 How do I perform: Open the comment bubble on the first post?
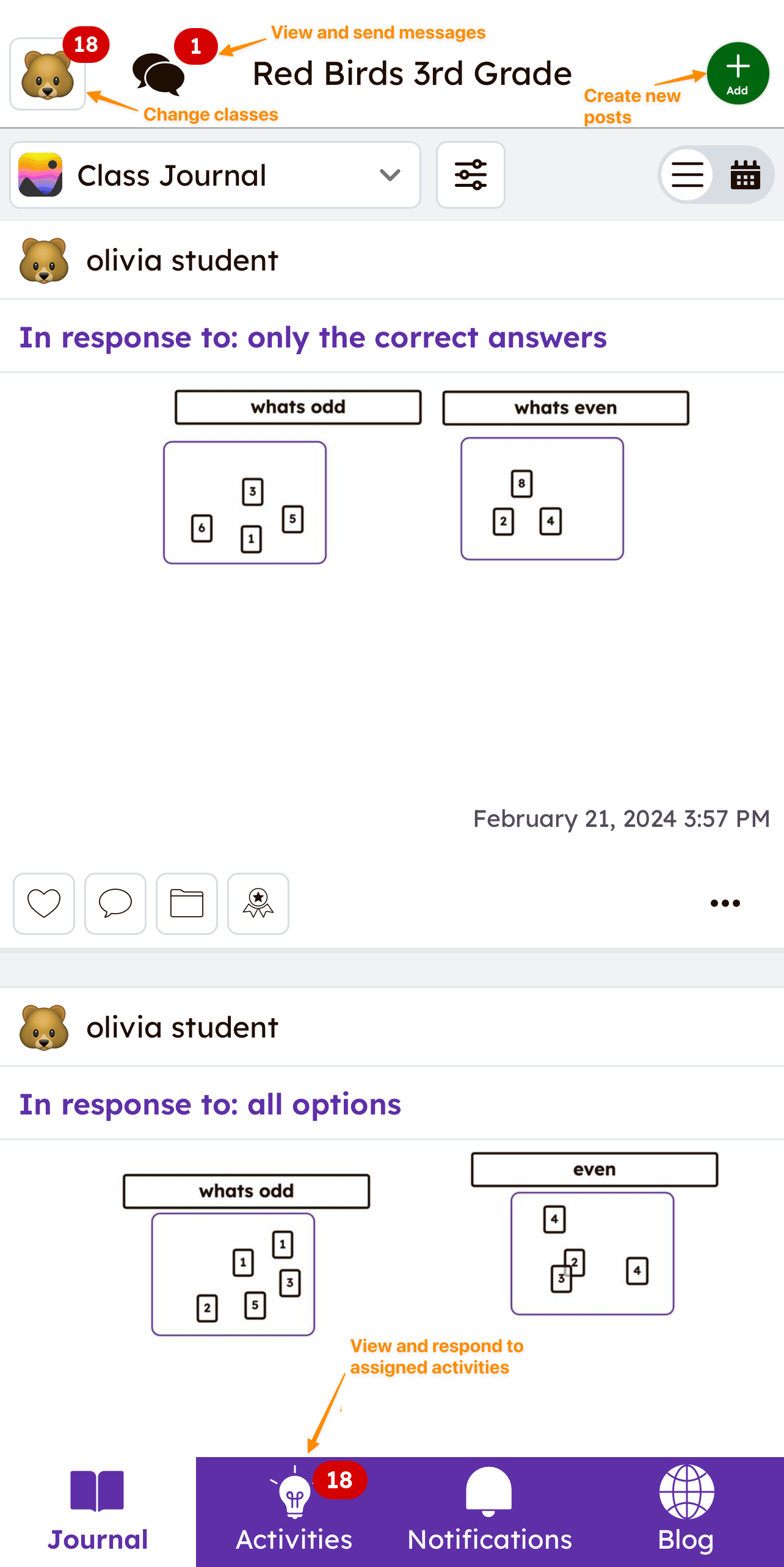coord(115,904)
